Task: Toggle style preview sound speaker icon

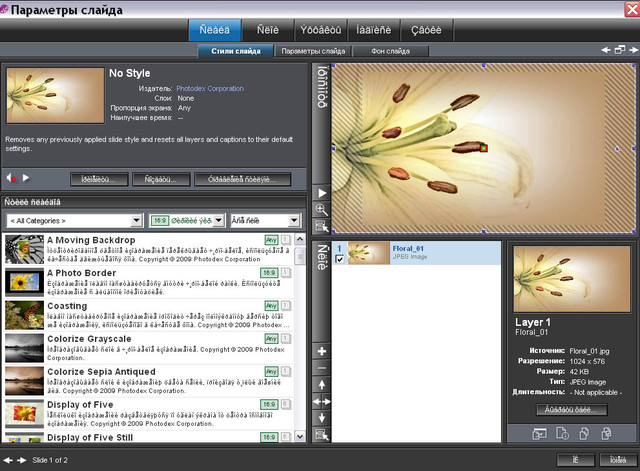Action: (11, 178)
